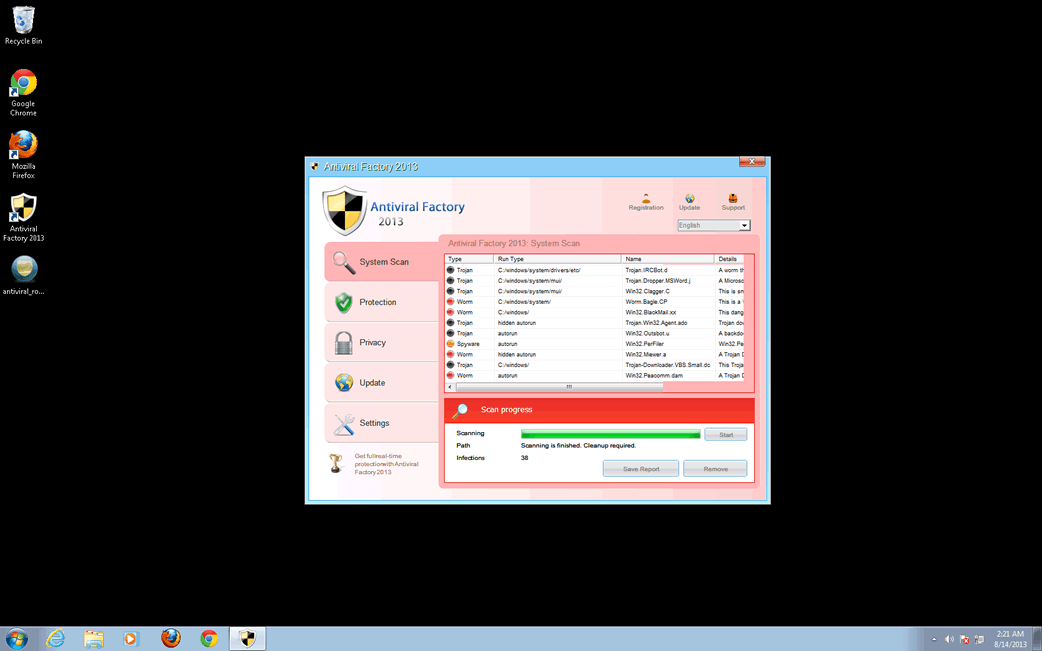Screen dimensions: 1042x651
Task: Click the Start scan button
Action: [x=725, y=435]
